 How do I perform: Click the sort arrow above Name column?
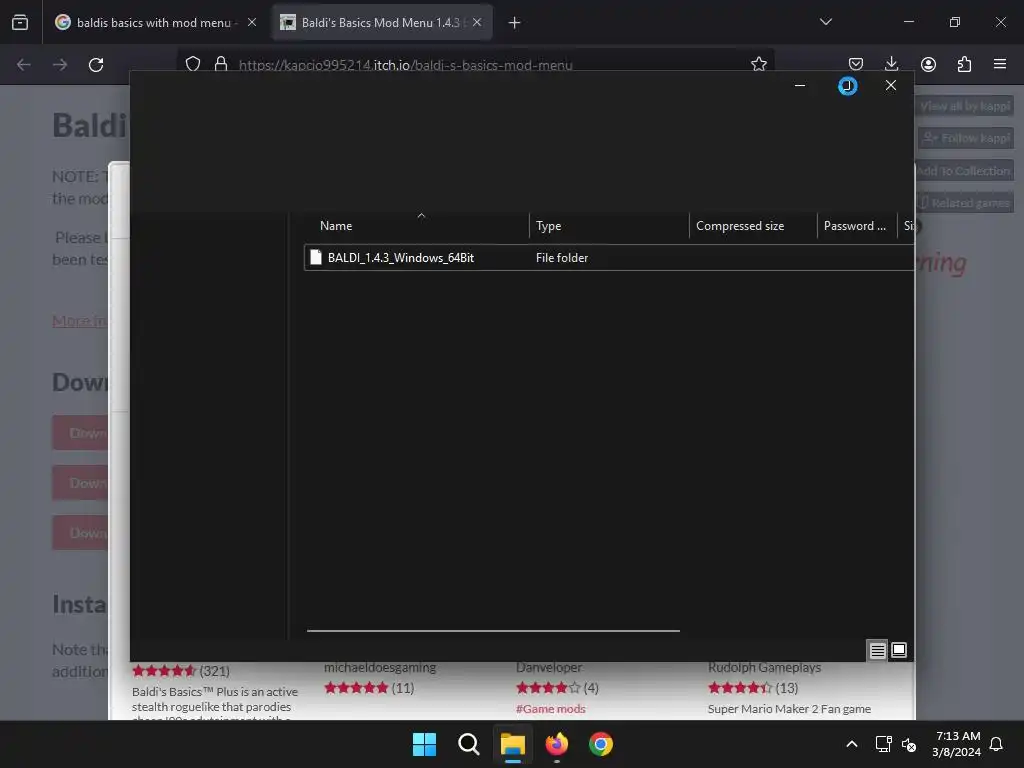[x=421, y=215]
